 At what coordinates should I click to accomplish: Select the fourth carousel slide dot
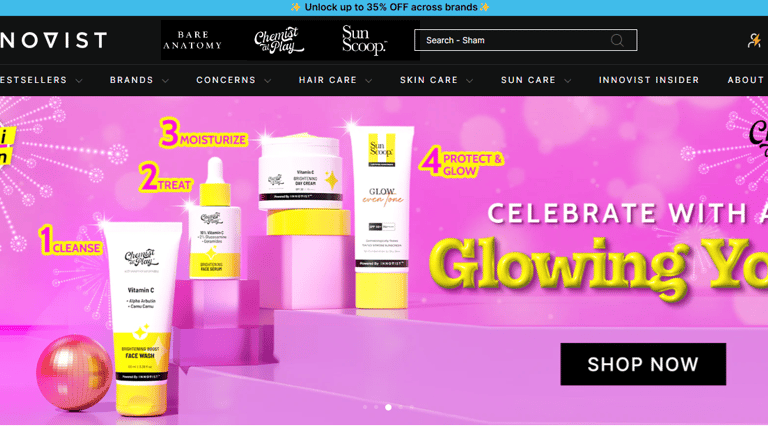[x=400, y=407]
